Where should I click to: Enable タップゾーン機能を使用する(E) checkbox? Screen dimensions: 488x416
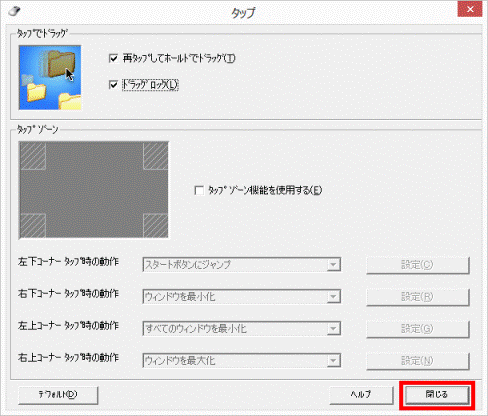[x=199, y=190]
